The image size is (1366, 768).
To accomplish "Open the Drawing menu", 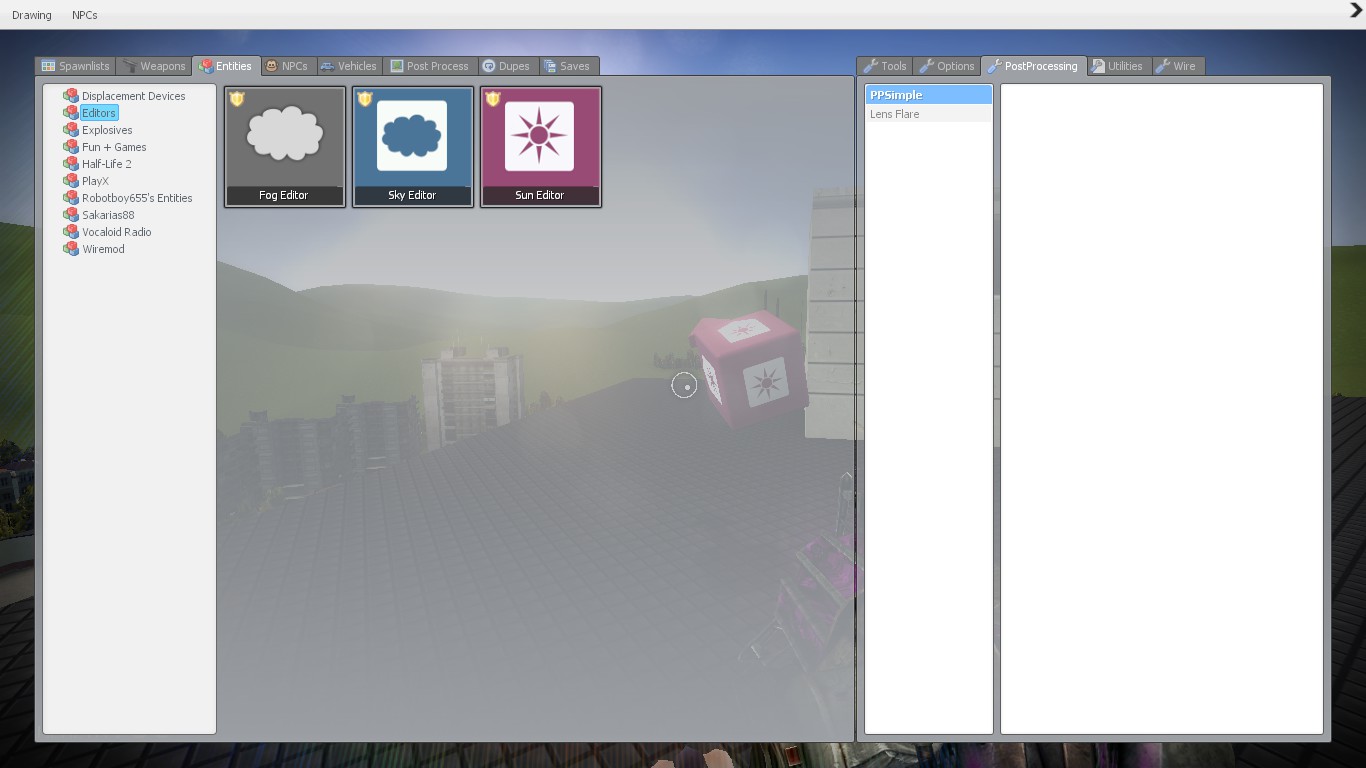I will [32, 15].
